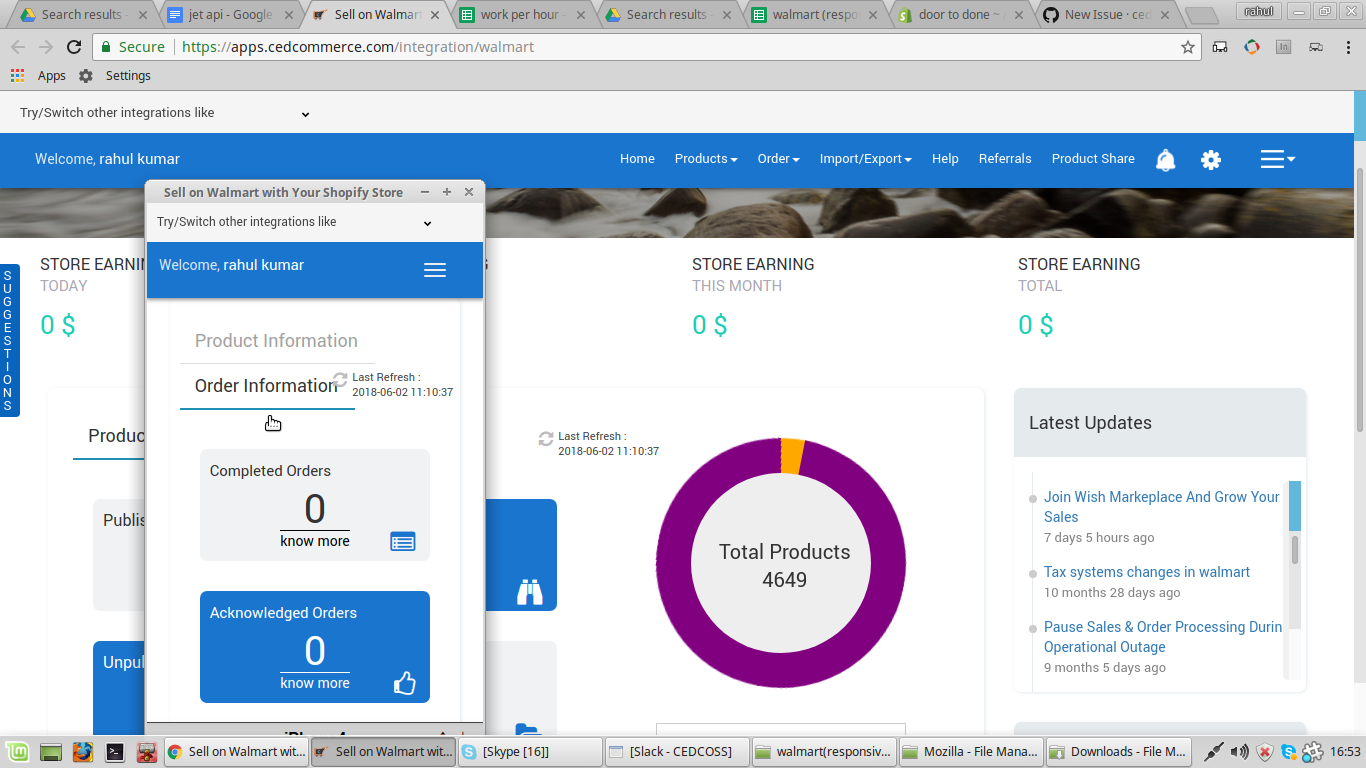Open settings via the gear icon in navbar
Viewport: 1366px width, 768px height.
coord(1211,160)
